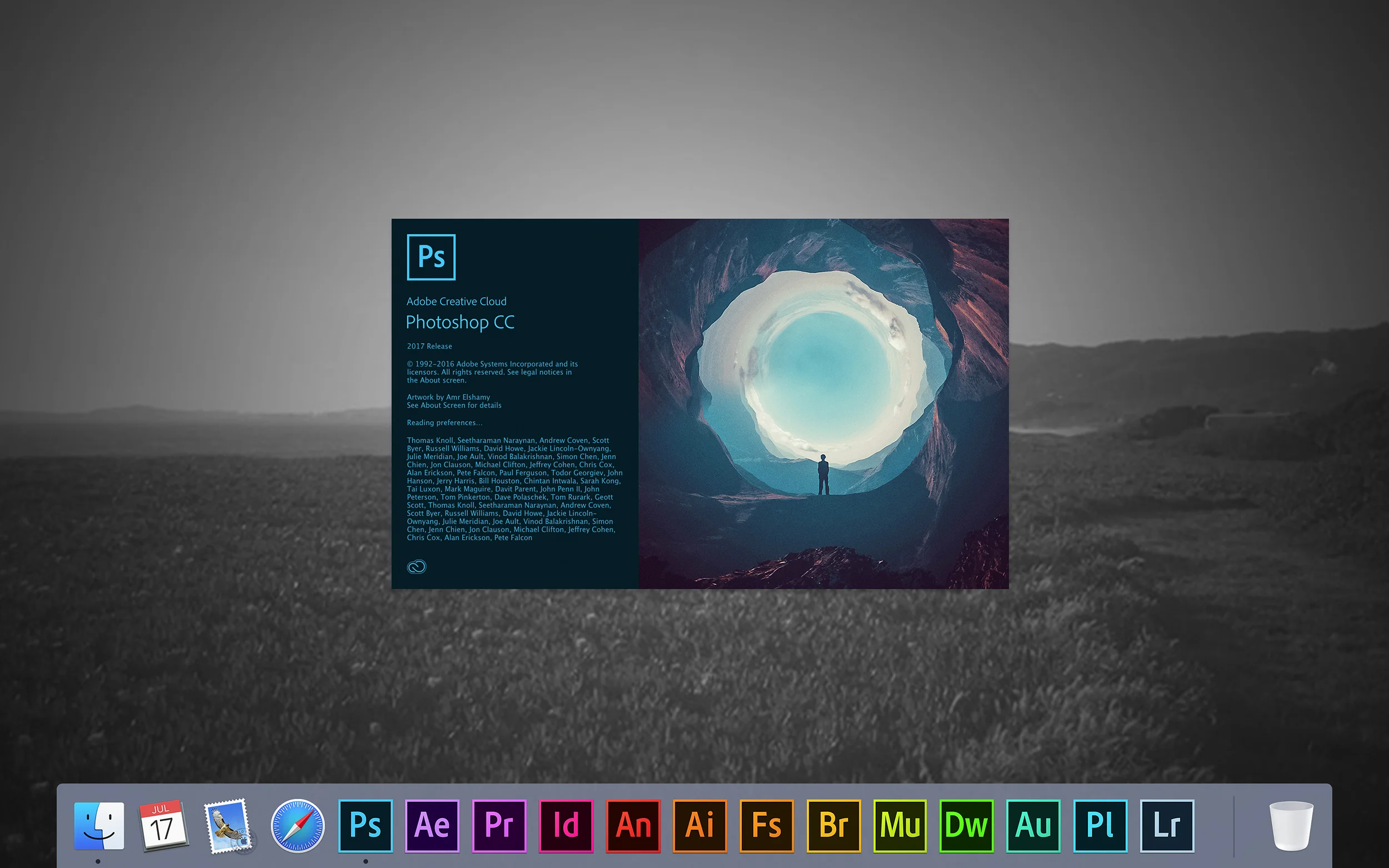1389x868 pixels.
Task: Click the 'Adobe Creative Cloud' text
Action: pyautogui.click(x=457, y=302)
